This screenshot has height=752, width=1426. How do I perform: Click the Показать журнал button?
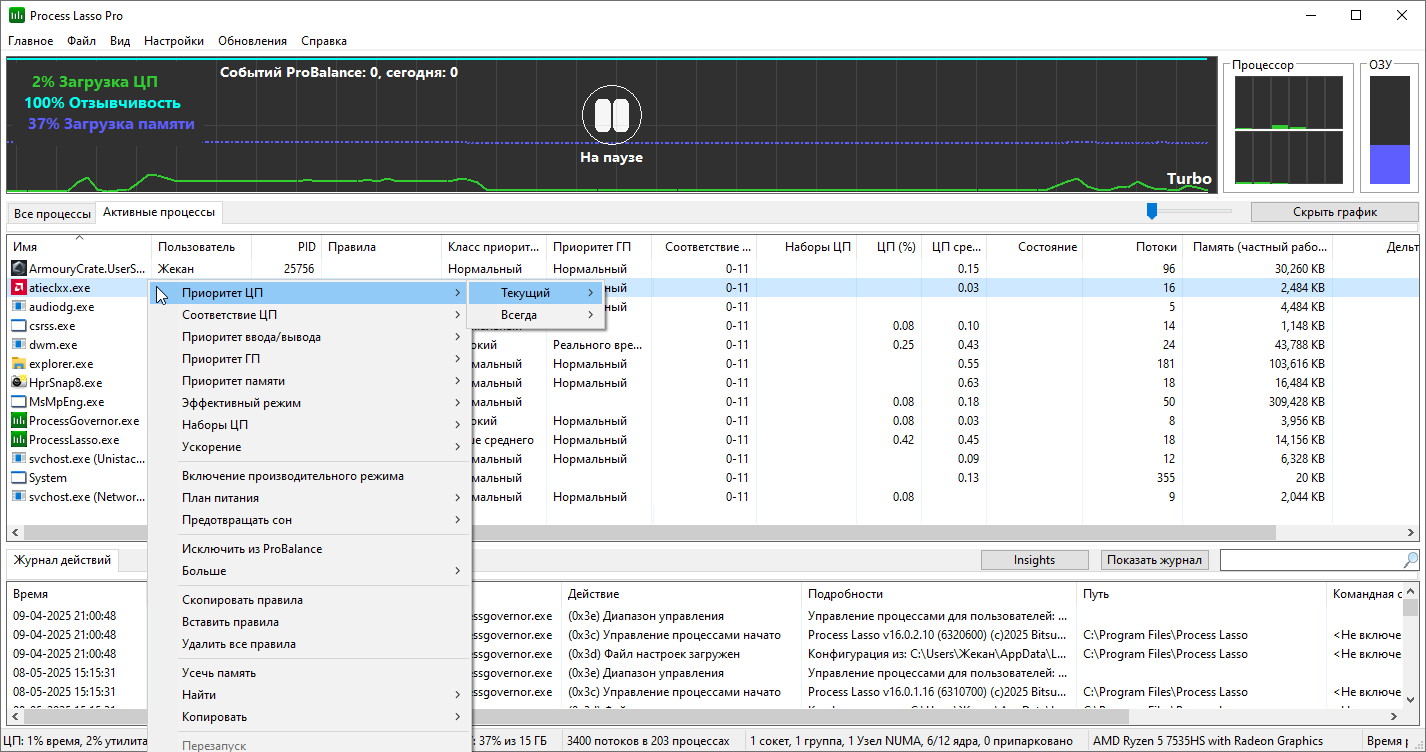(1155, 560)
